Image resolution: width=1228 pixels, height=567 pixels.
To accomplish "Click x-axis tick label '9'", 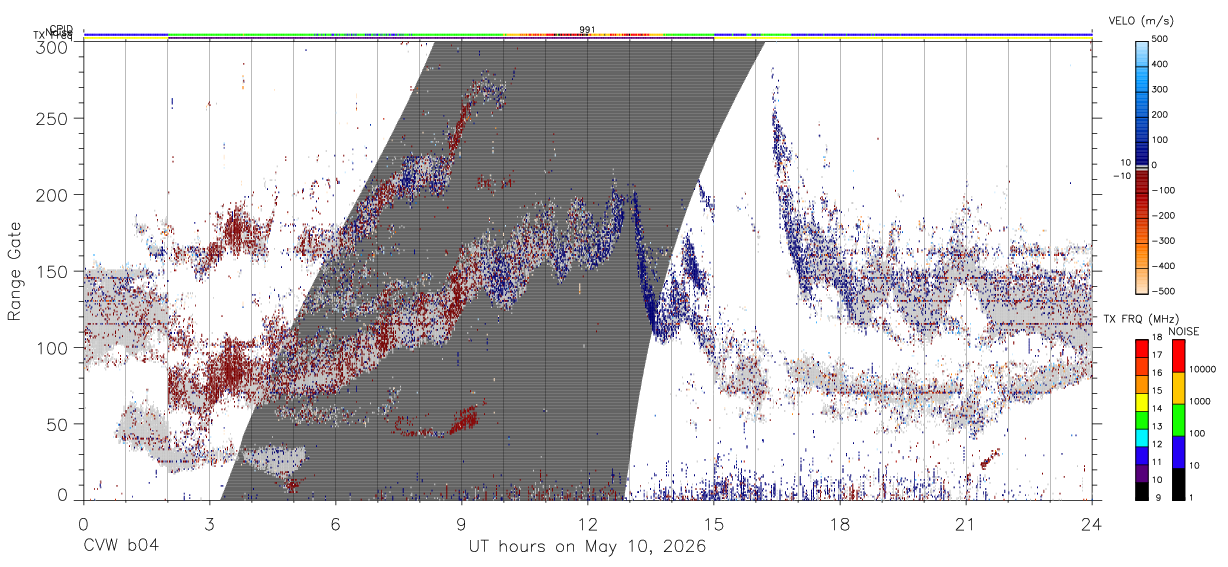I will pos(461,524).
